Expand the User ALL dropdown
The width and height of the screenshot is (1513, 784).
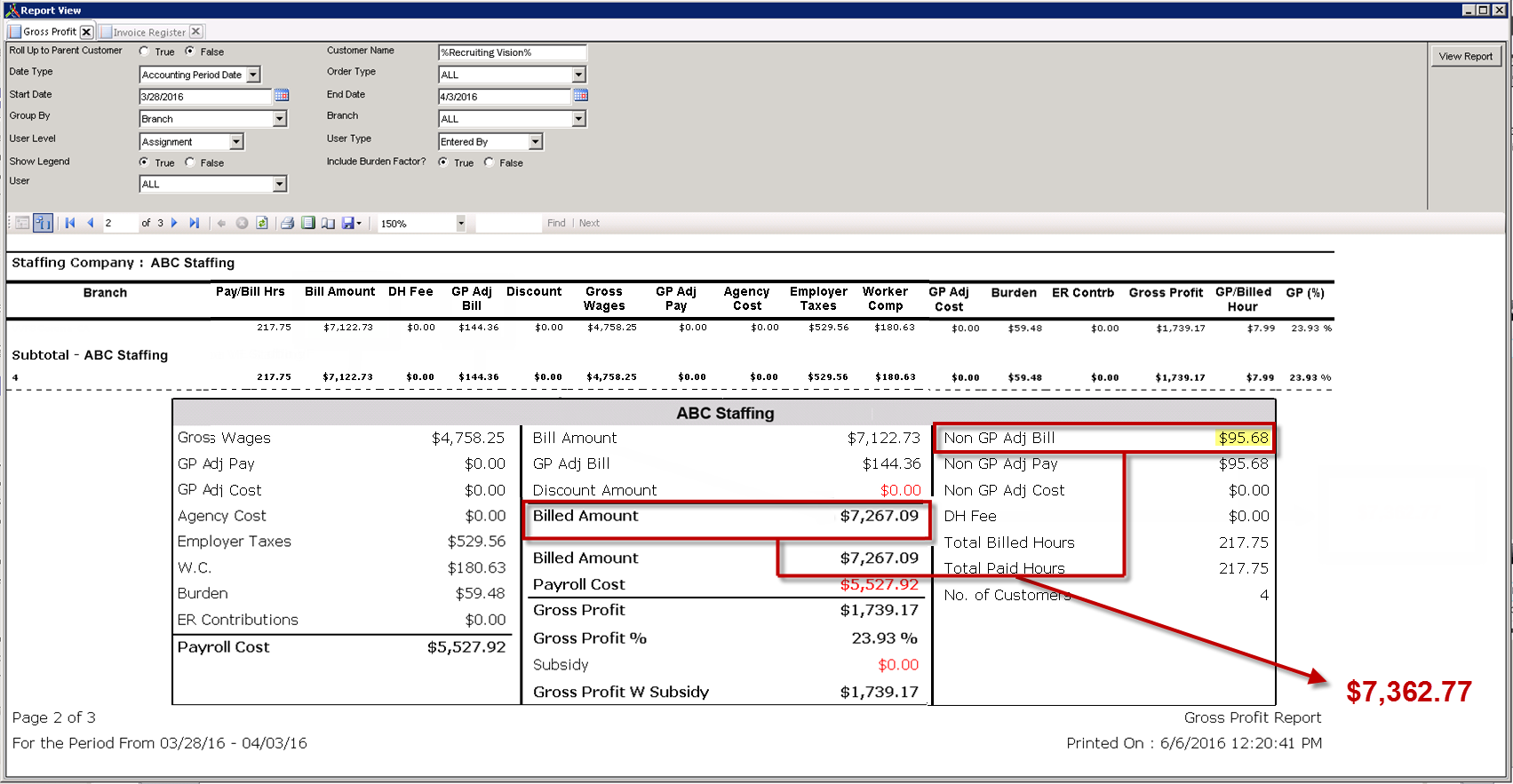(280, 185)
